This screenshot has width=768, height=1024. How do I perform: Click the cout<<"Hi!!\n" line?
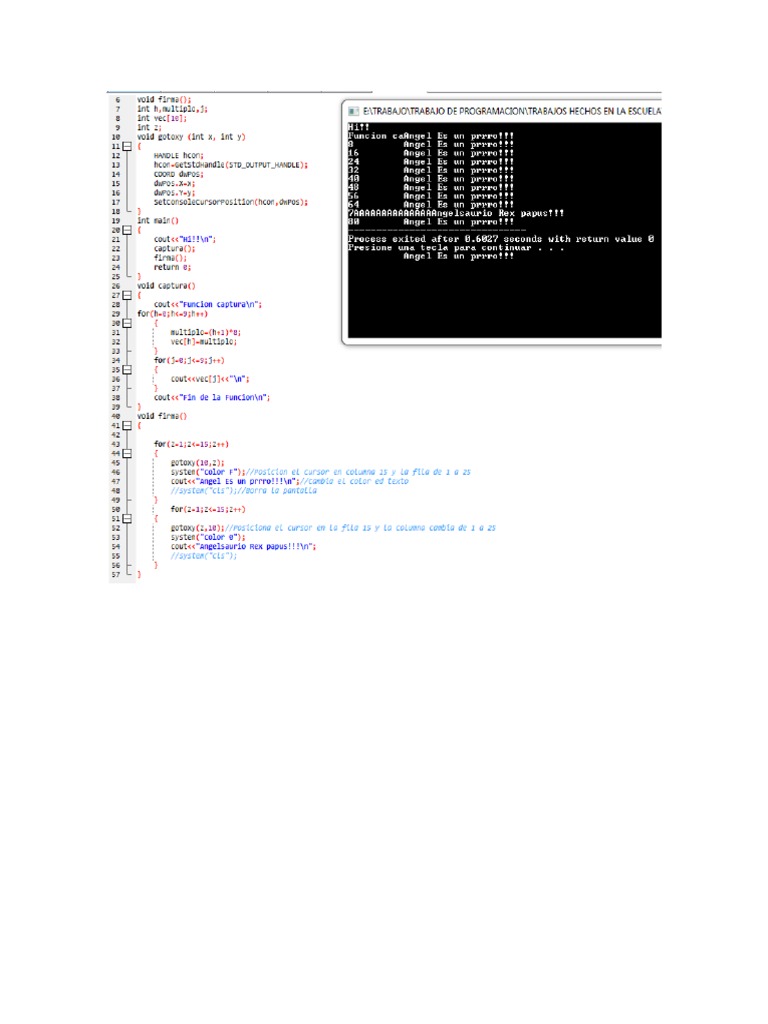(184, 239)
